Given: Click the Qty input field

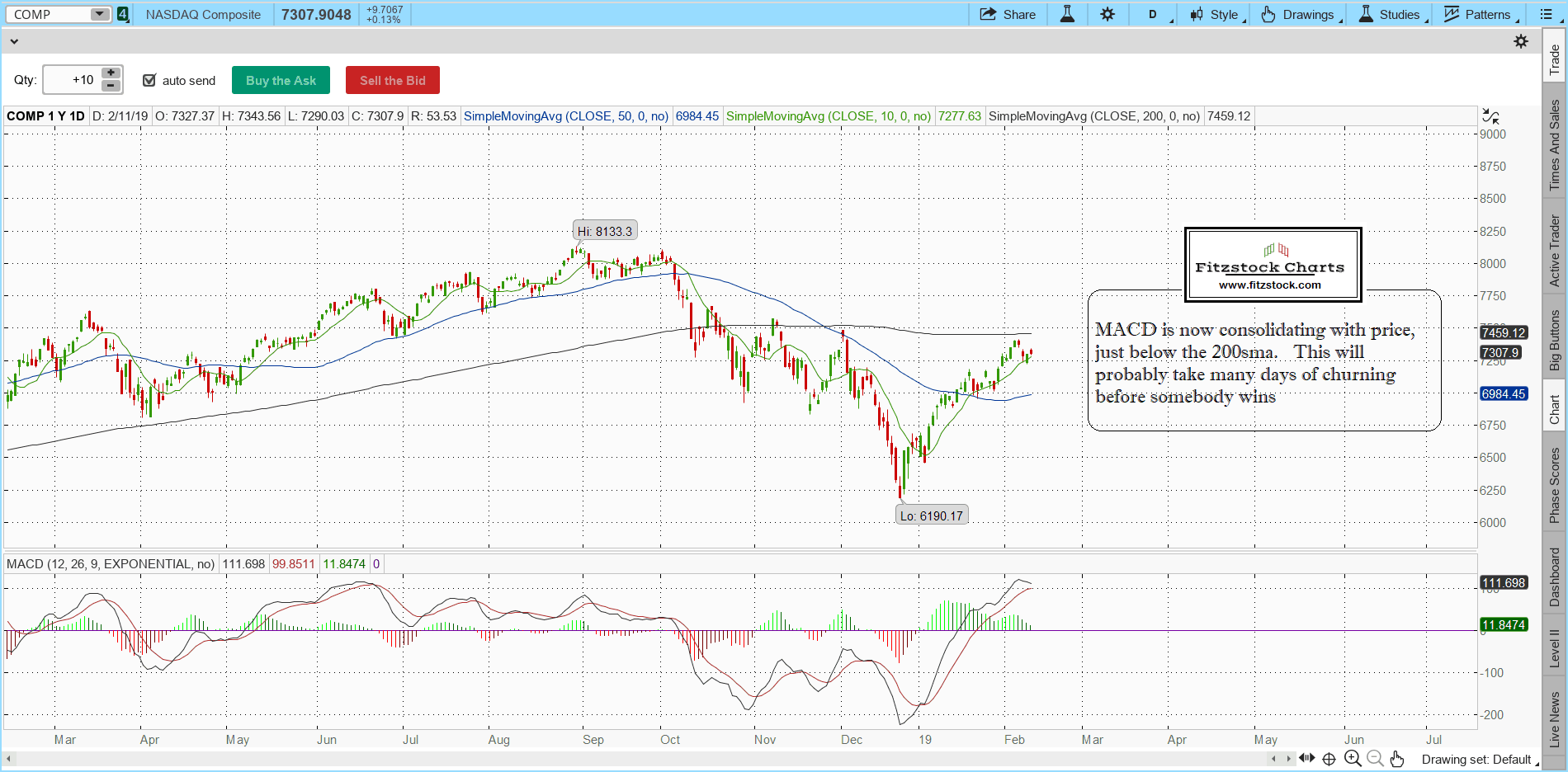Looking at the screenshot, I should coord(72,80).
